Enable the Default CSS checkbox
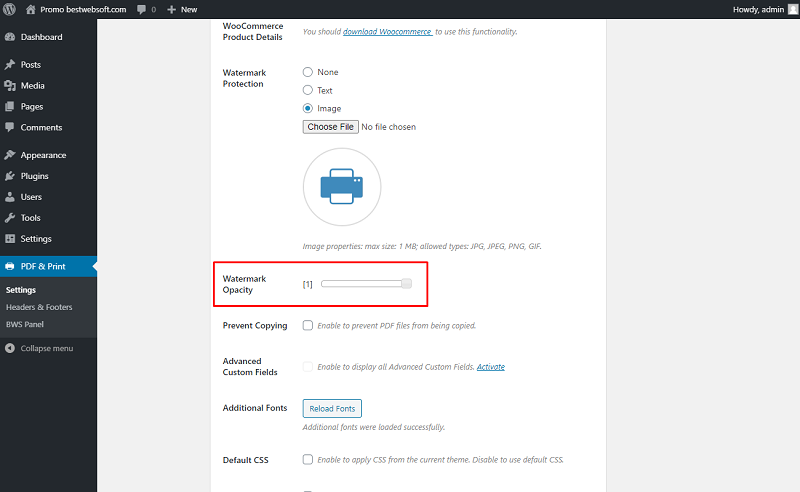 tap(308, 459)
